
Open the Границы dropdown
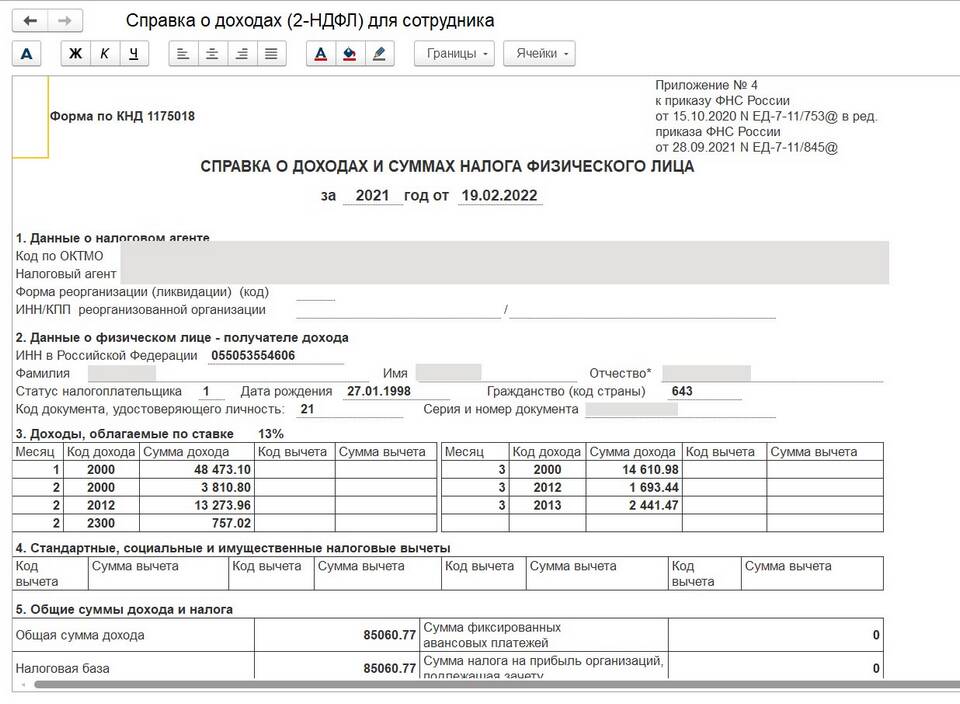[x=454, y=54]
